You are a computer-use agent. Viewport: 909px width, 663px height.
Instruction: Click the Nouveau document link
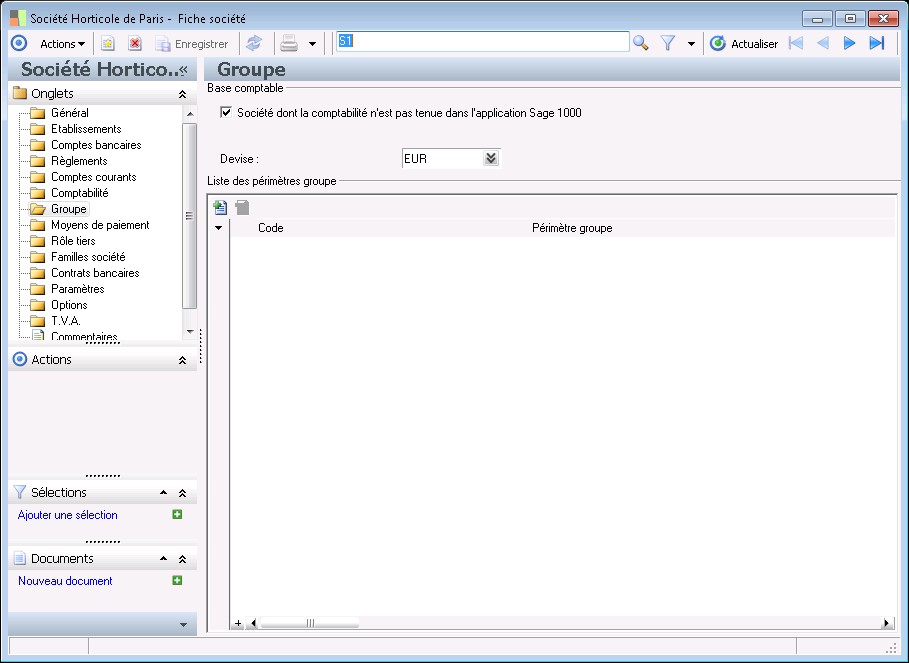(x=65, y=581)
